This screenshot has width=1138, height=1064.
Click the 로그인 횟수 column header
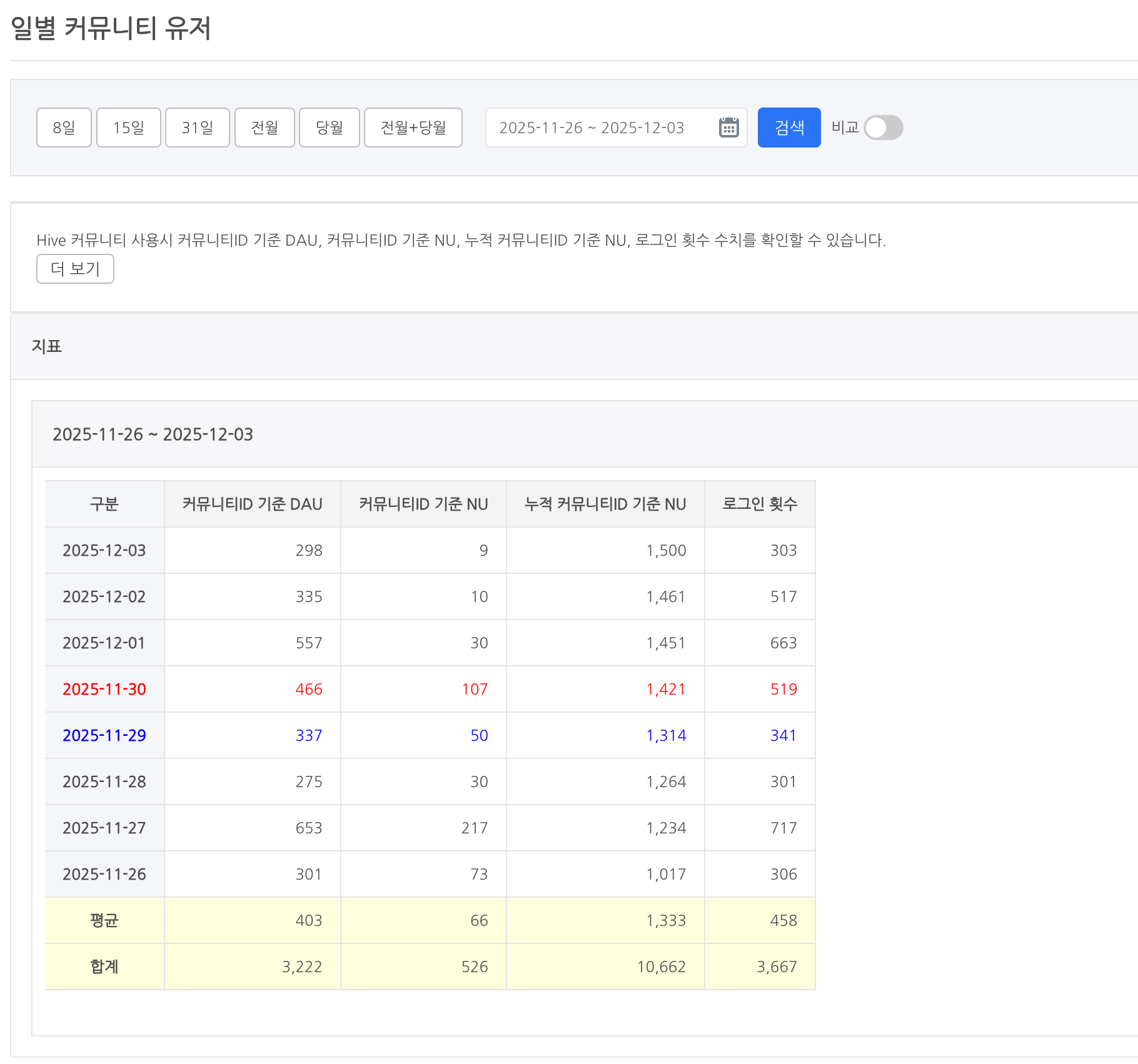point(759,504)
